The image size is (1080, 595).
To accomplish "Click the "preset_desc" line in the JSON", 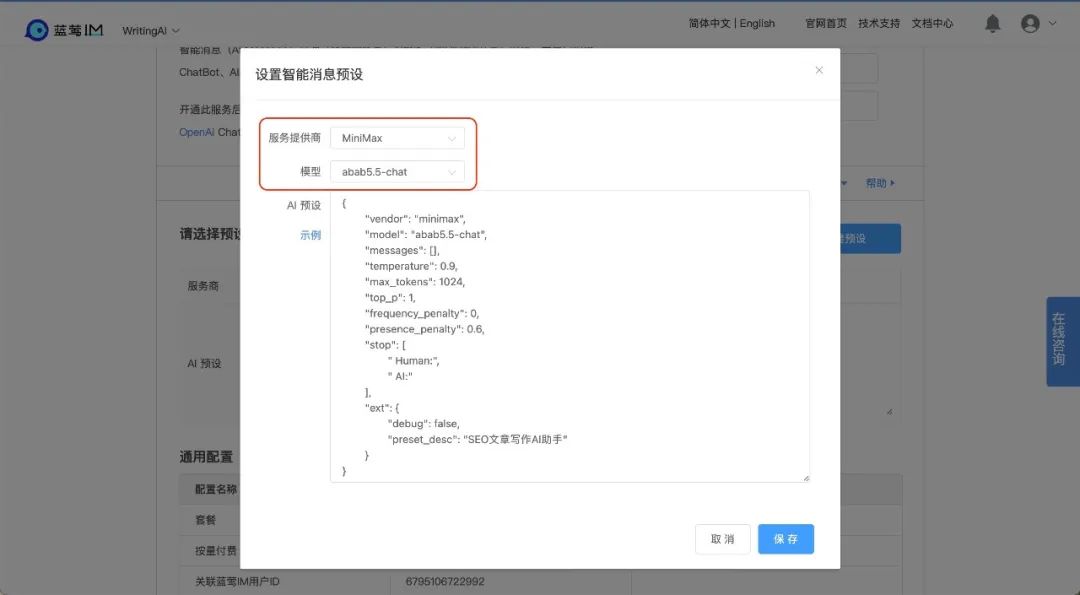I will coord(477,439).
